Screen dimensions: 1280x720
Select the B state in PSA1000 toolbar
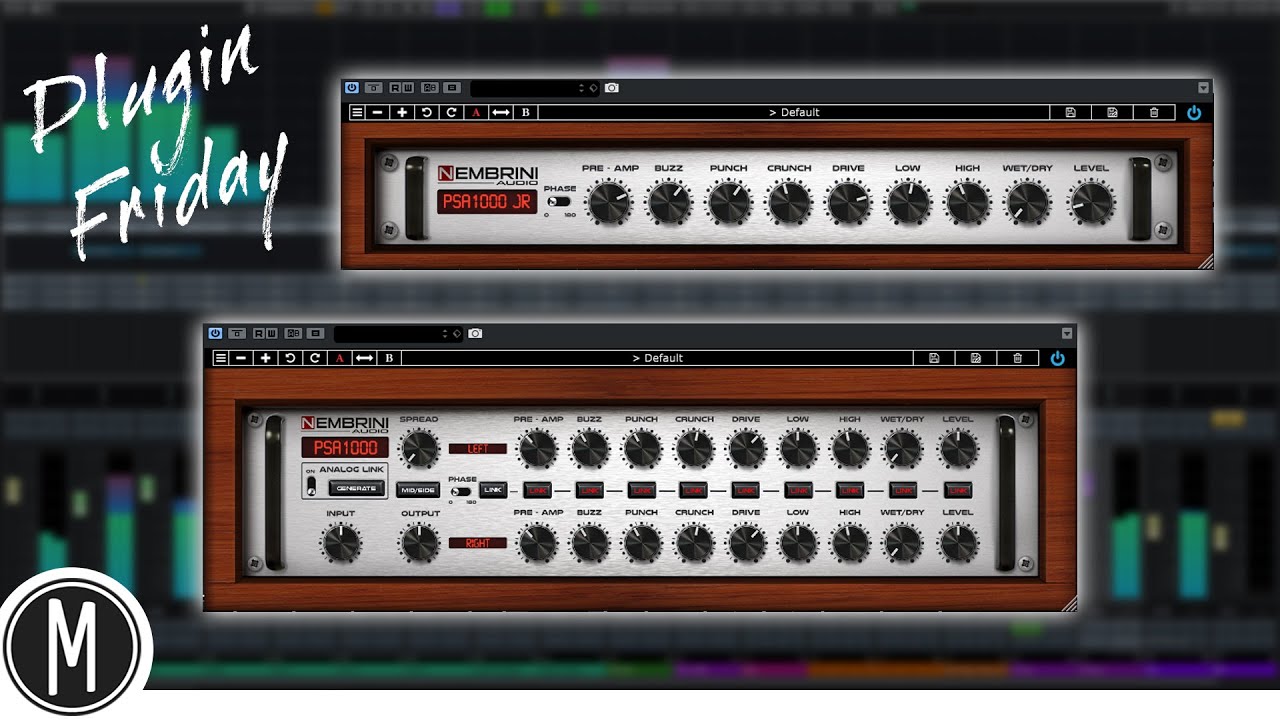click(389, 358)
